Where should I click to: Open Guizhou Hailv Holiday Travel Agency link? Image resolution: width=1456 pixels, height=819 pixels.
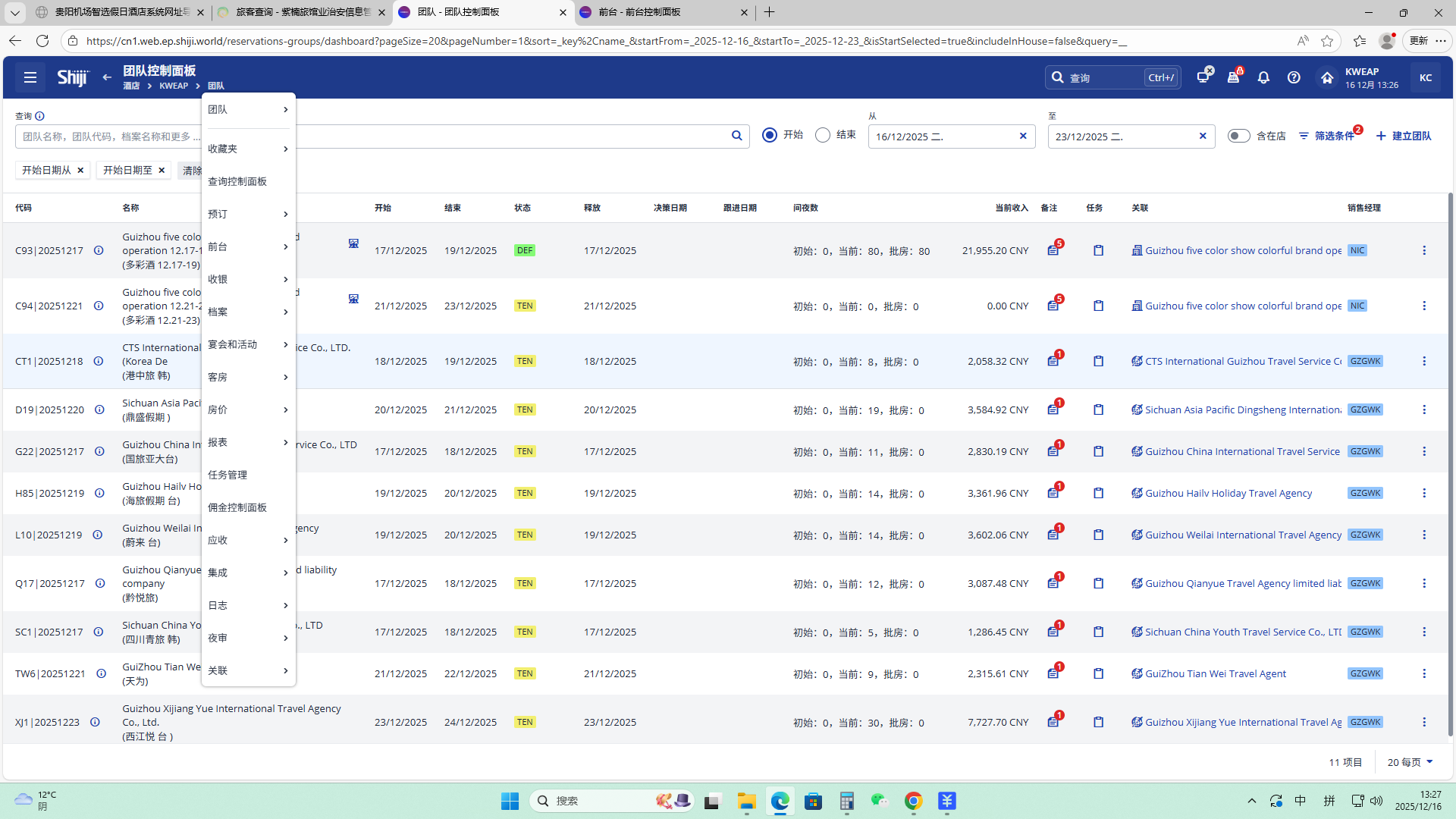1228,494
